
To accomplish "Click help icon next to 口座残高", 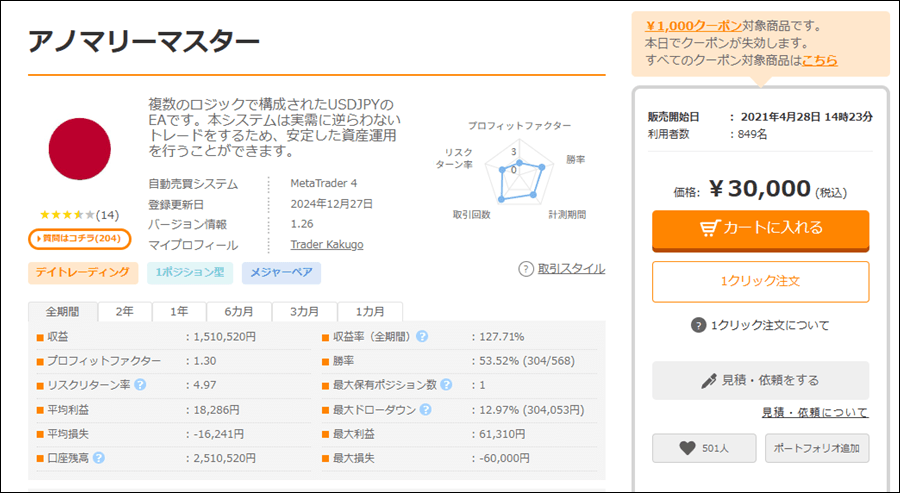I will [99, 458].
